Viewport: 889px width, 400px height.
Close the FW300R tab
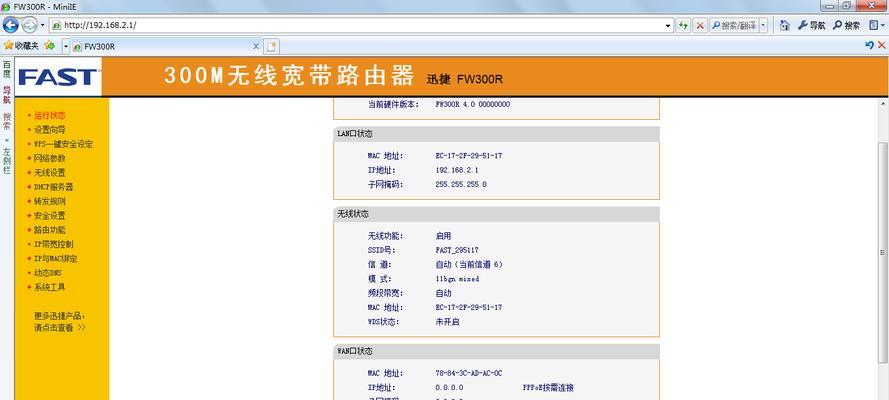(256, 46)
